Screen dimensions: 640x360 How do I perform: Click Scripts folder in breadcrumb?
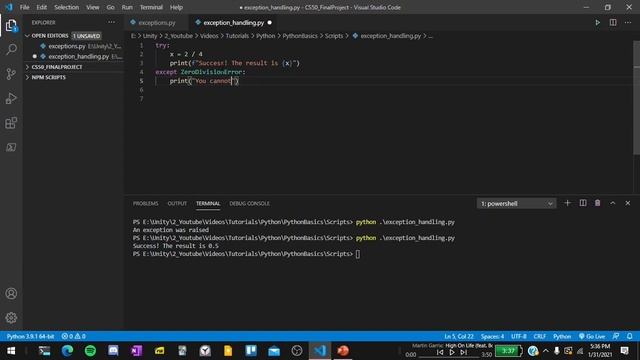coord(334,36)
